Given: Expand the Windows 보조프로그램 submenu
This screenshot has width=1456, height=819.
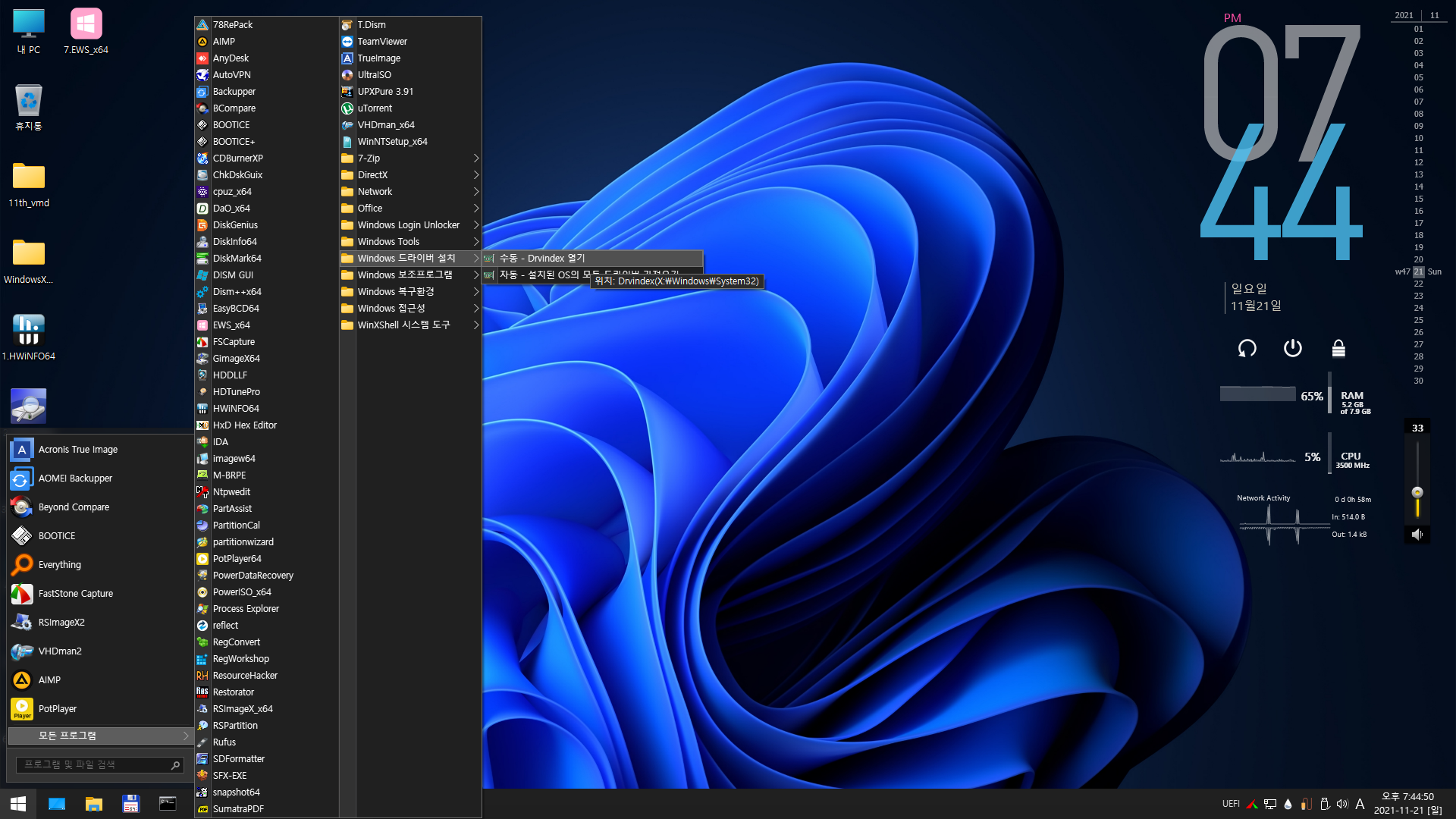Looking at the screenshot, I should click(410, 275).
